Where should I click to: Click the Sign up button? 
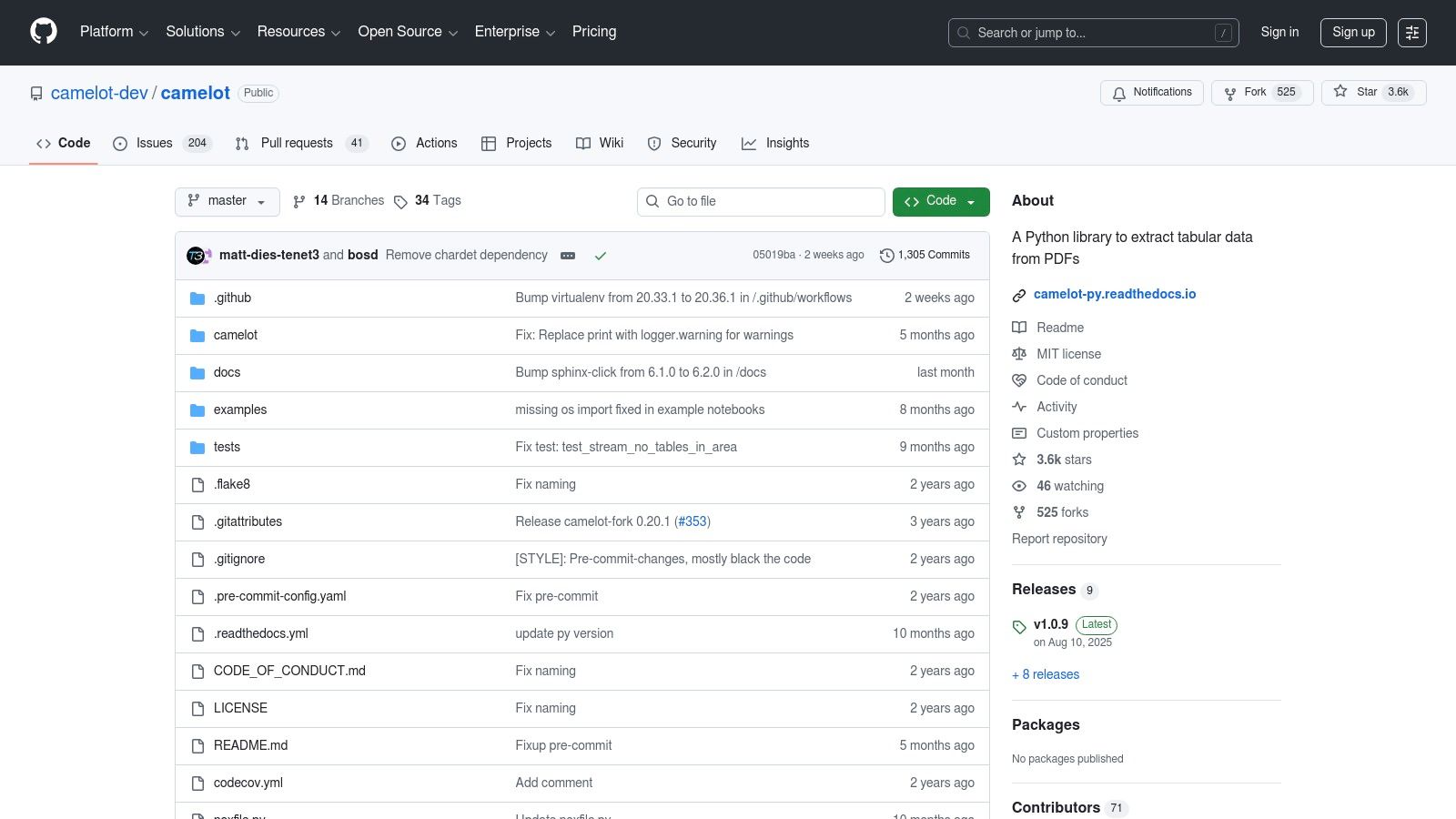pyautogui.click(x=1352, y=33)
